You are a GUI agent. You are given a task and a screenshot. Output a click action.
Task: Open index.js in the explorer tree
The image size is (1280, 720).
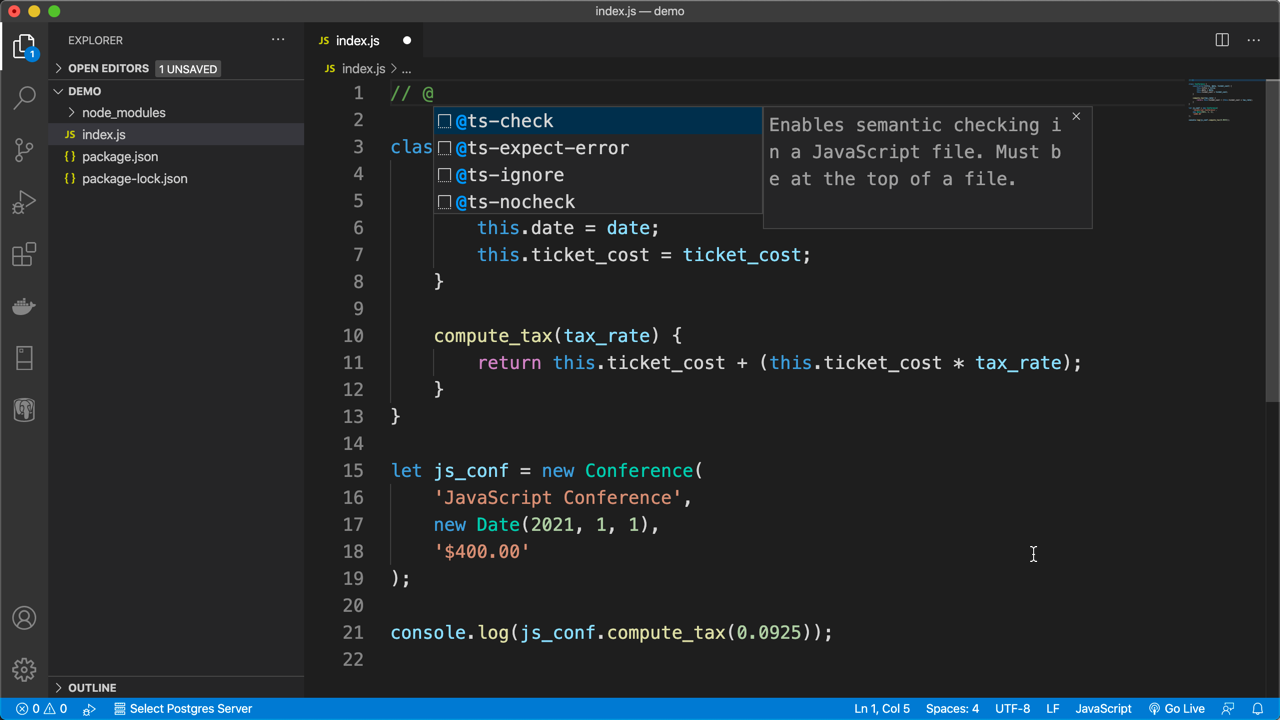[104, 135]
